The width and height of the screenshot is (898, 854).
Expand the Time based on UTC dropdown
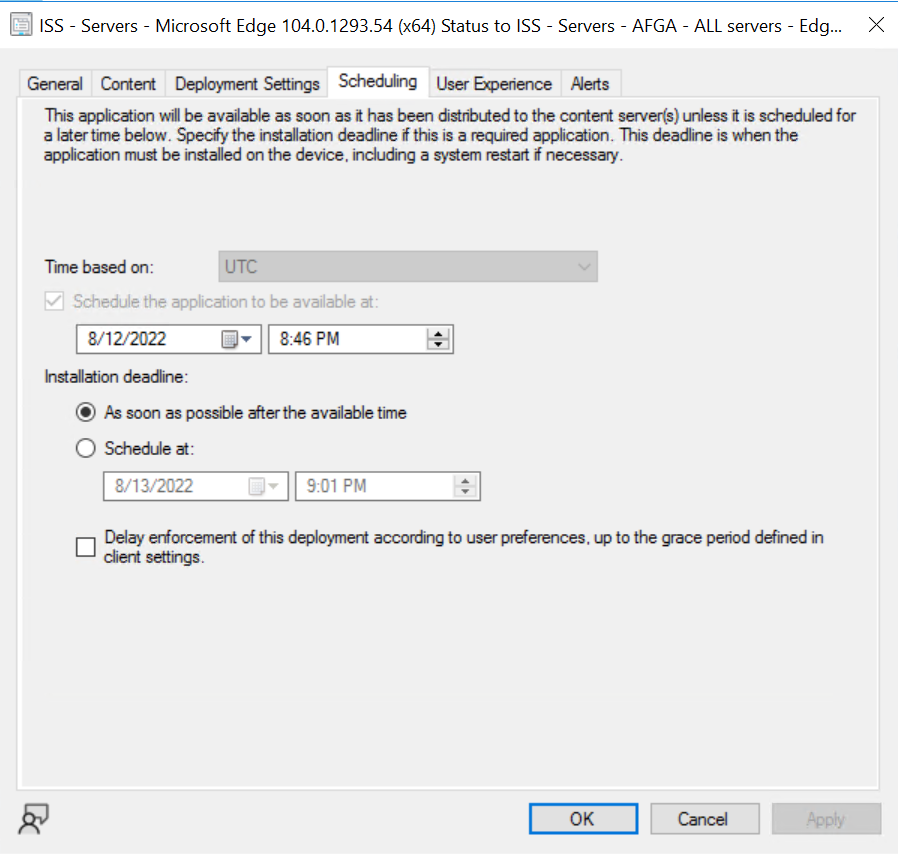click(x=408, y=266)
